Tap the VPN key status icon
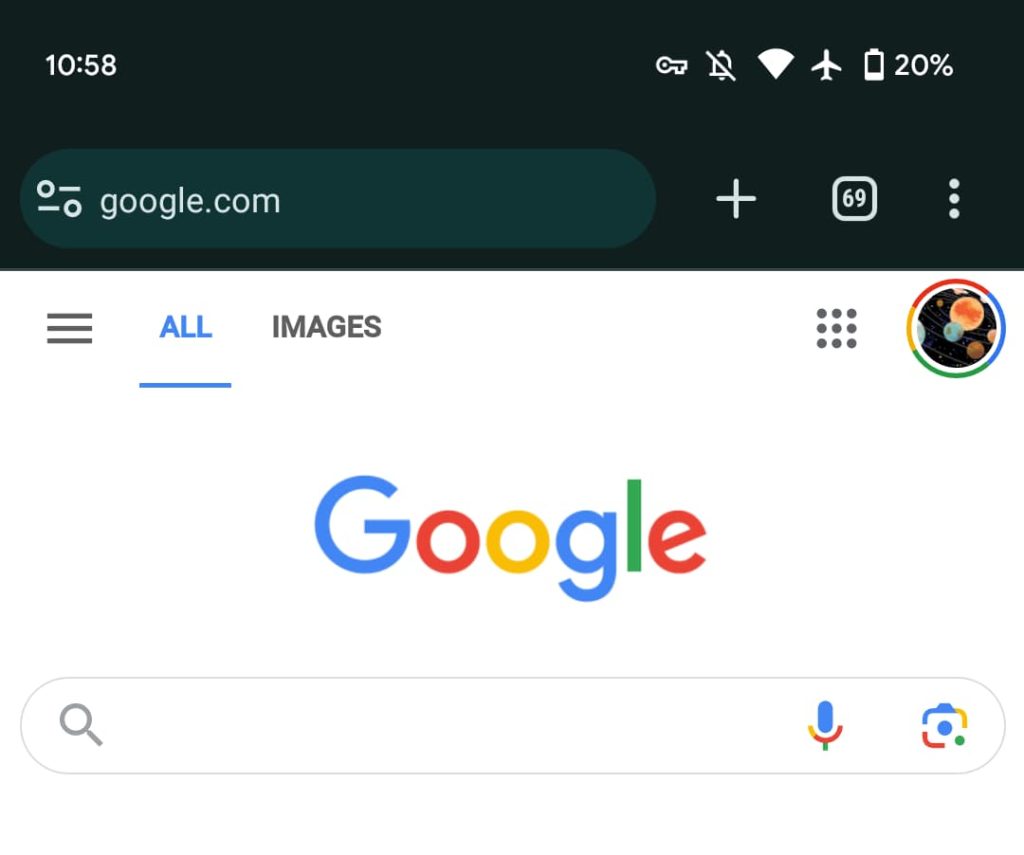This screenshot has height=855, width=1024. tap(671, 66)
